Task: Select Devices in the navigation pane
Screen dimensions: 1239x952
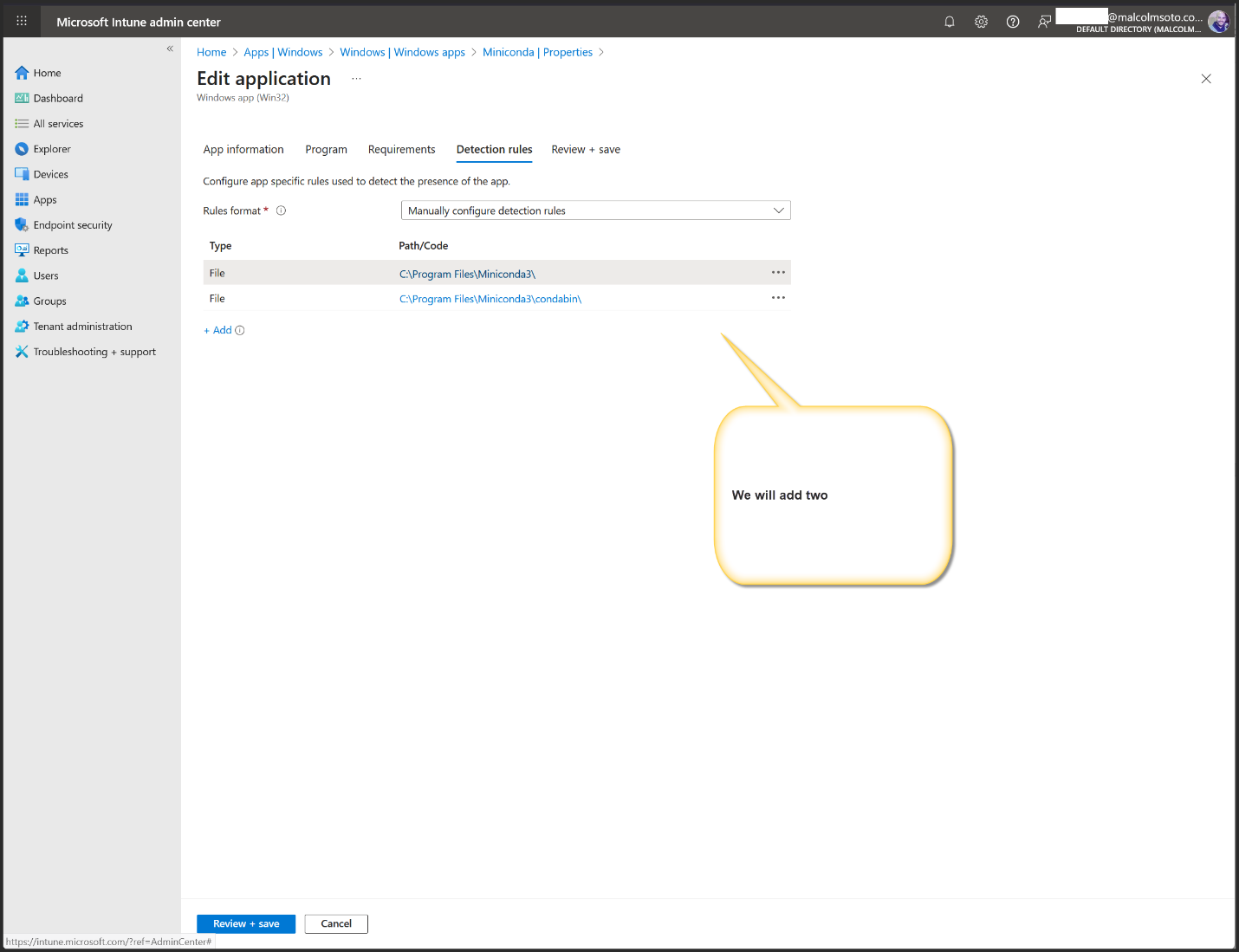Action: pos(50,173)
